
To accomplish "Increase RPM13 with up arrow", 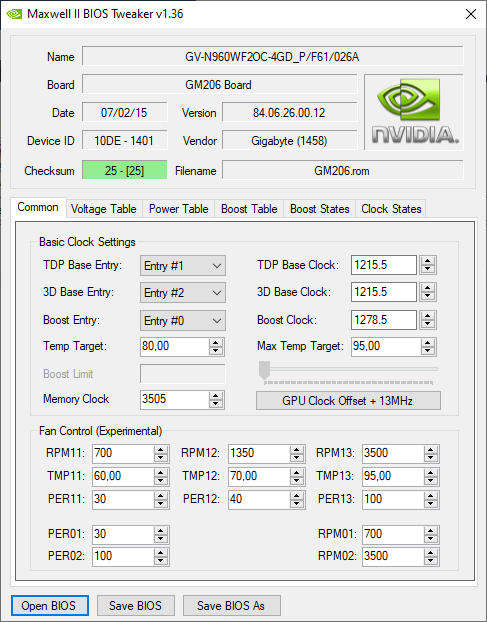I will click(x=431, y=450).
